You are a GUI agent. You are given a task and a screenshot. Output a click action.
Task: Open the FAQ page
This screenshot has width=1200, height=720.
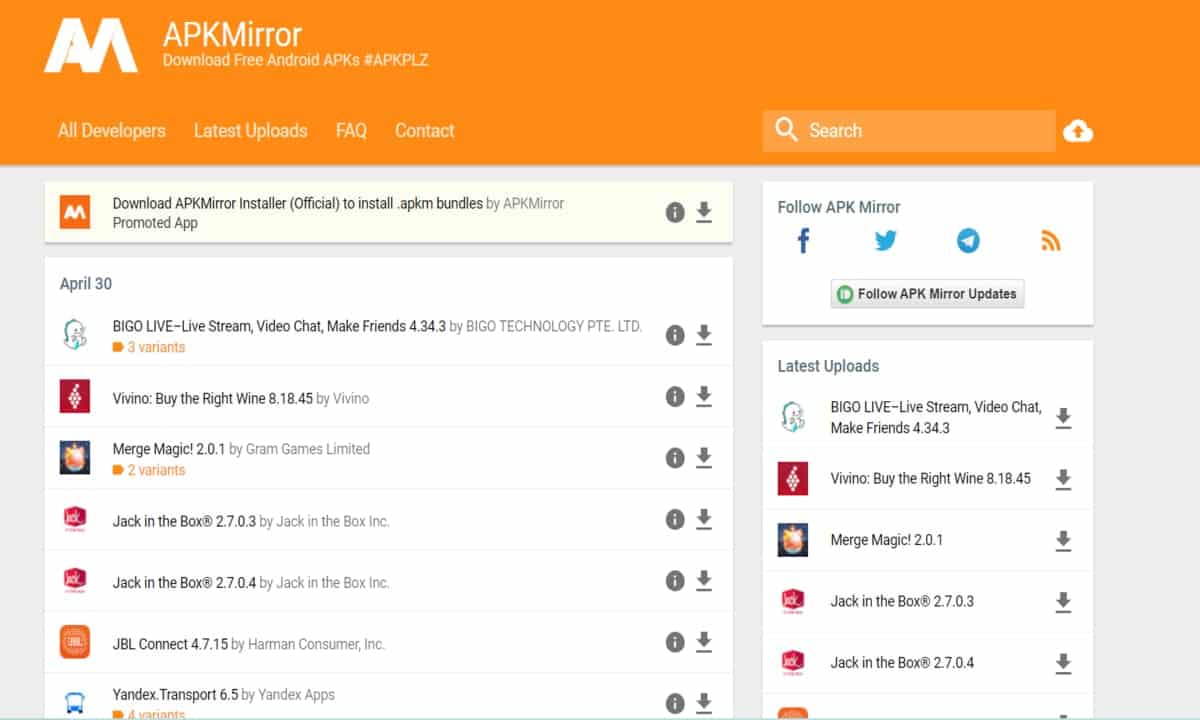pos(351,131)
